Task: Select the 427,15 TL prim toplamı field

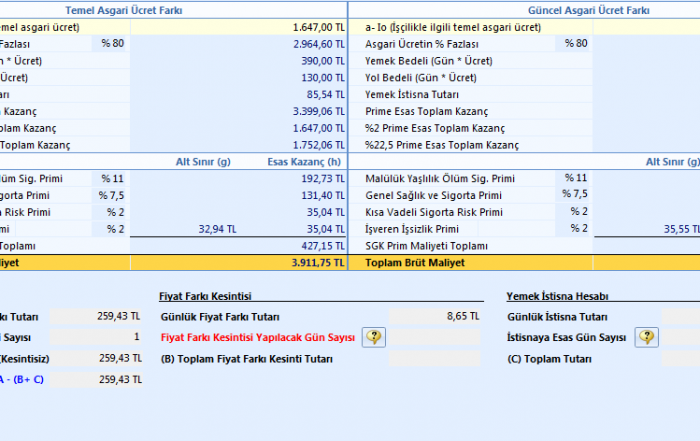Action: (238, 246)
